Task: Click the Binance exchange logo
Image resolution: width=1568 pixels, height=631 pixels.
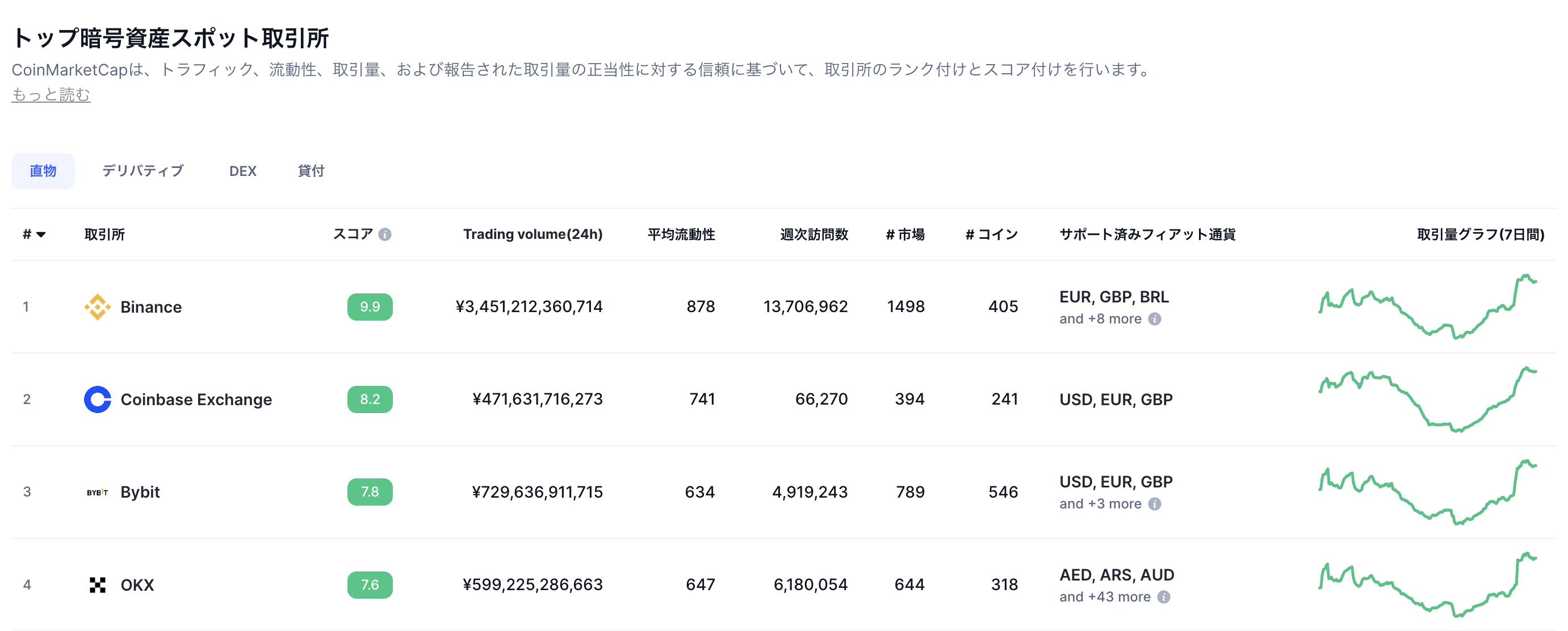Action: click(x=99, y=308)
